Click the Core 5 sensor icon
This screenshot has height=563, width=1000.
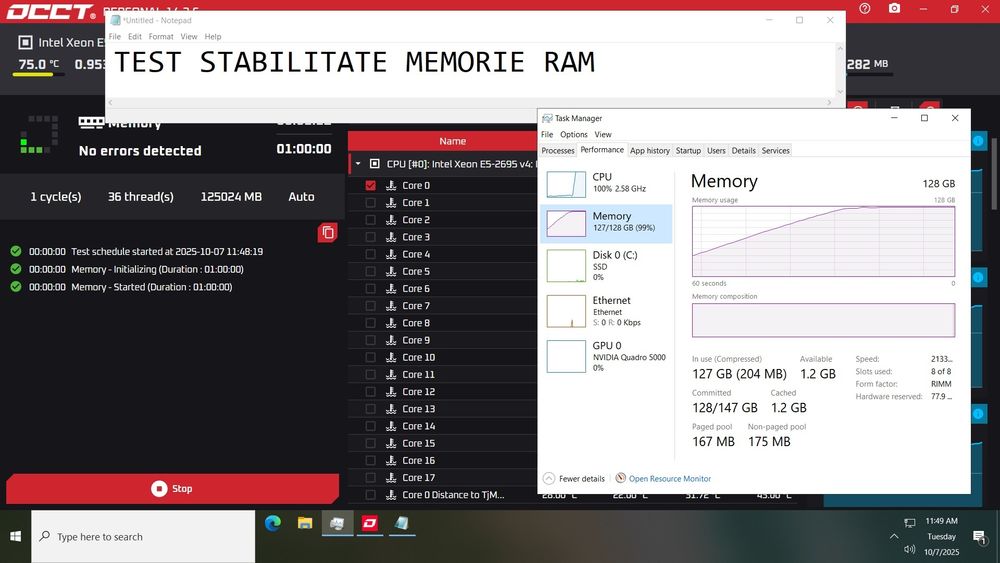(x=391, y=272)
